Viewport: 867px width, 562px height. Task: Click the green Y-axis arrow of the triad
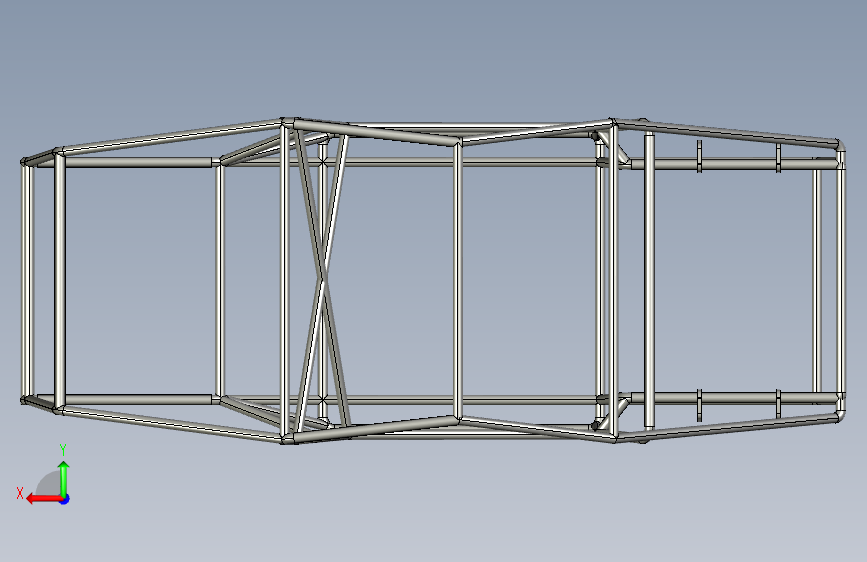coord(64,478)
